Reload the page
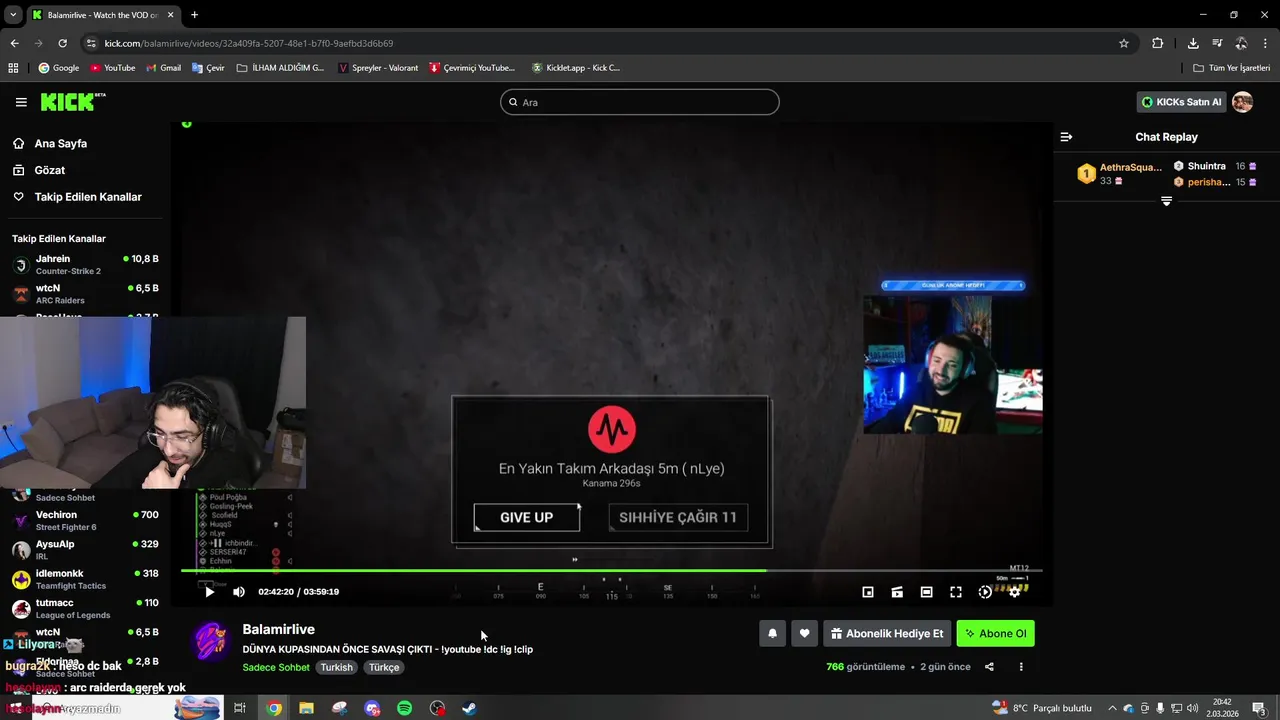Viewport: 1280px width, 720px height. click(x=62, y=43)
